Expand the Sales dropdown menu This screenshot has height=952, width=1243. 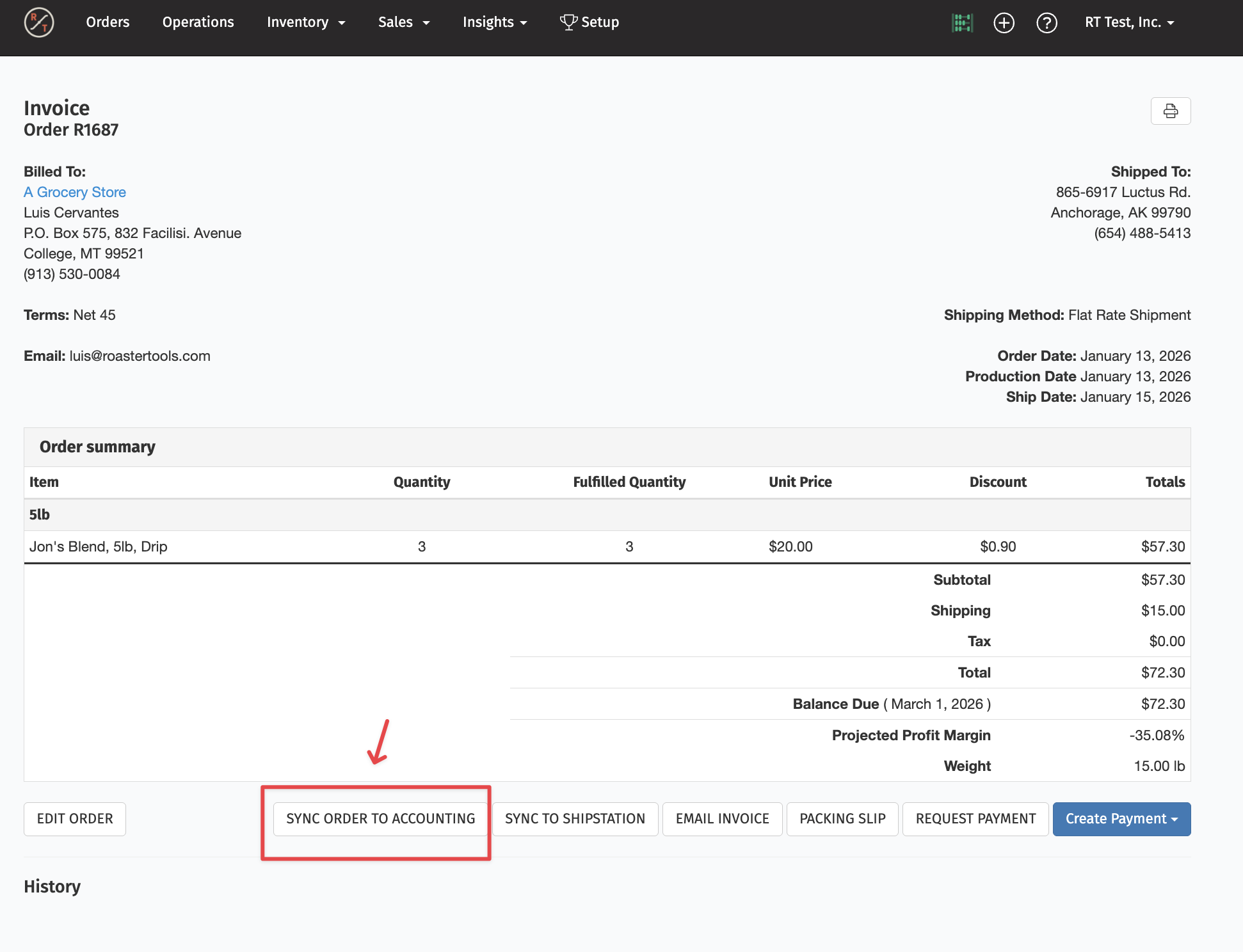[x=404, y=22]
